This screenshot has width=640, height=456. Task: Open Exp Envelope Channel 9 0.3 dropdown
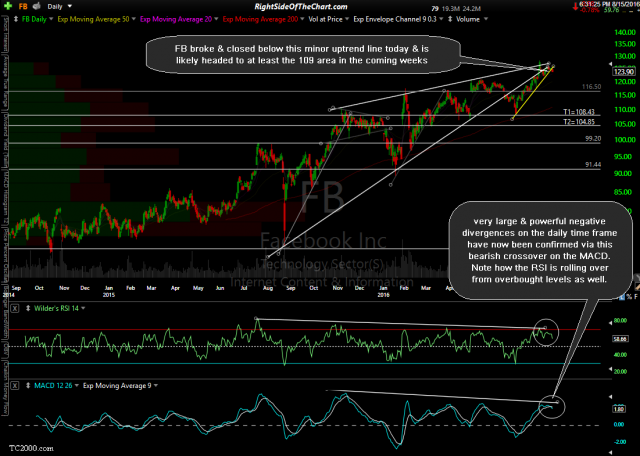point(441,19)
